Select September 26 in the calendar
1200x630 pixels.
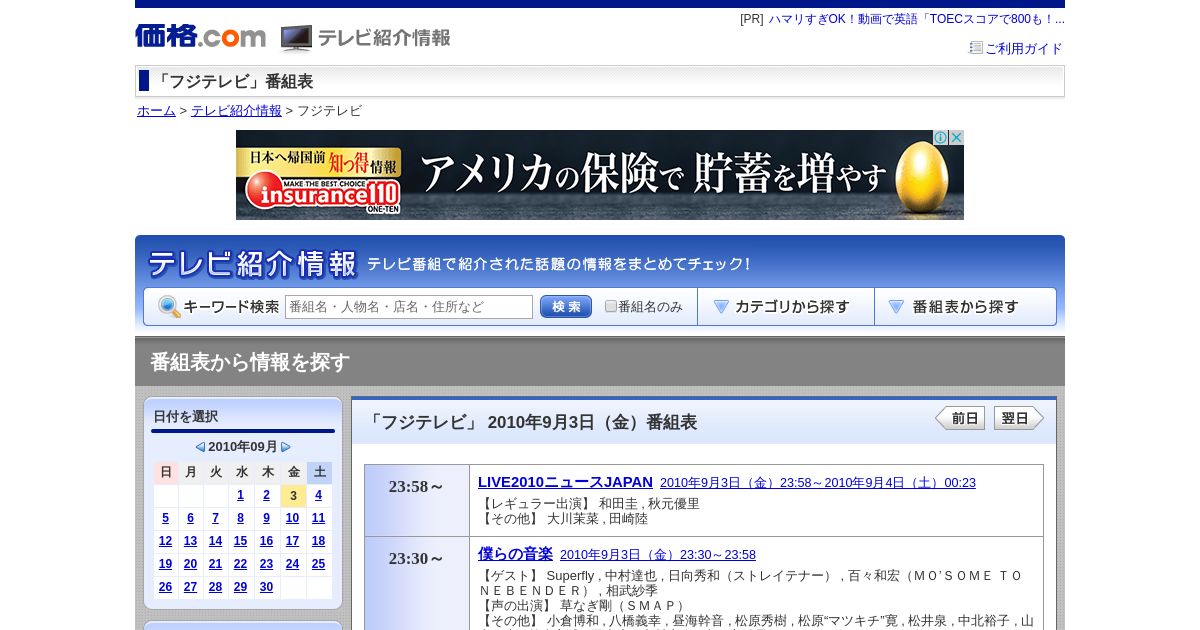pos(166,587)
